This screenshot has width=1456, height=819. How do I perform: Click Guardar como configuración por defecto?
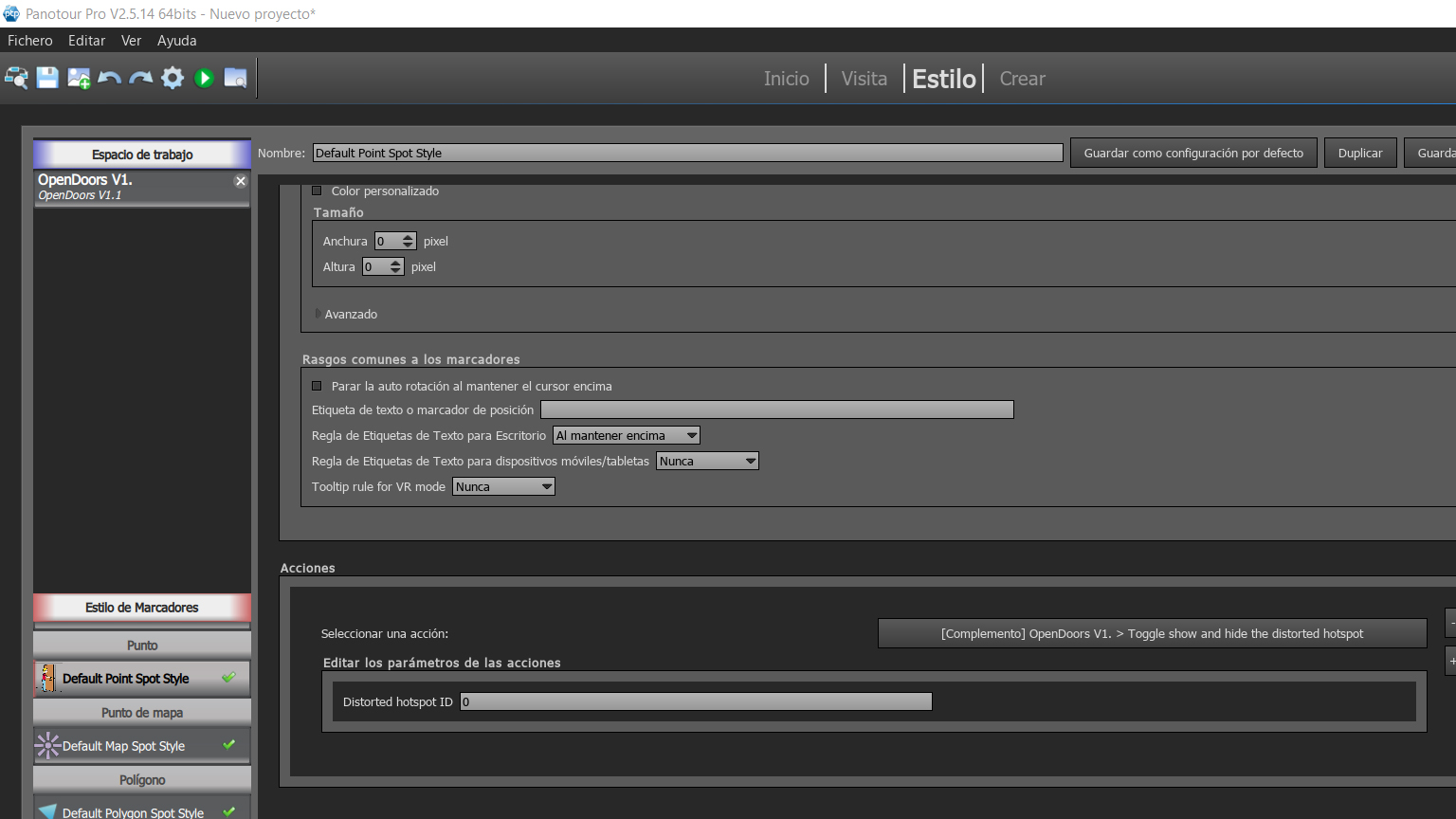pos(1193,153)
